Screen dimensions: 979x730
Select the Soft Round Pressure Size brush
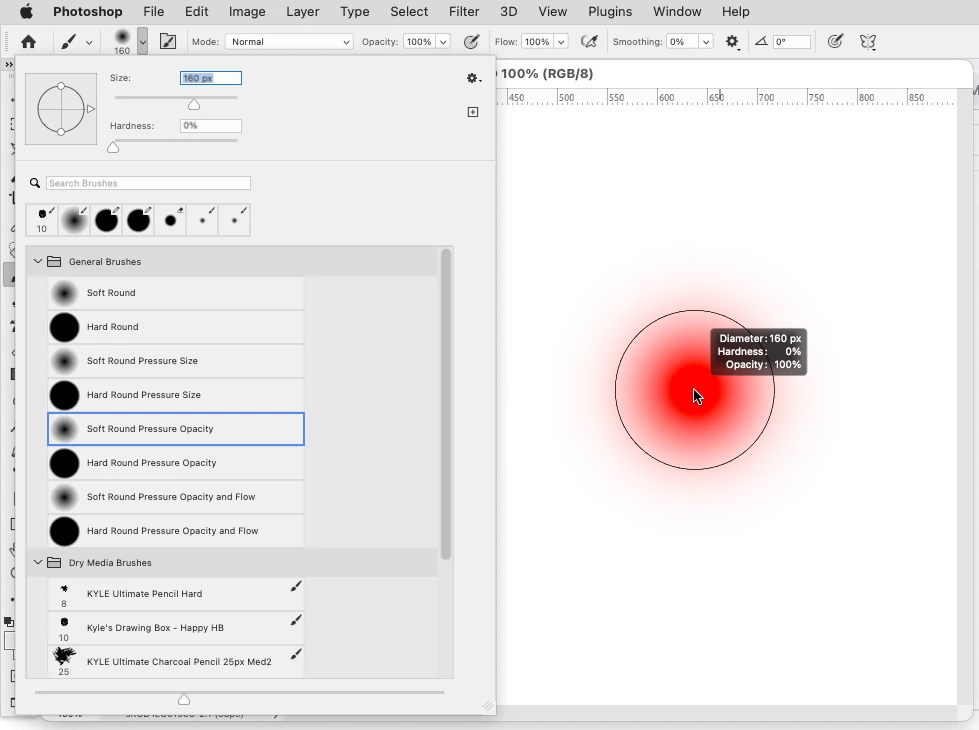coord(176,361)
